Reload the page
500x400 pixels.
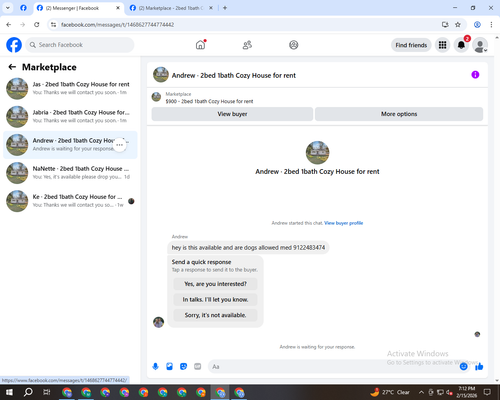click(x=37, y=25)
